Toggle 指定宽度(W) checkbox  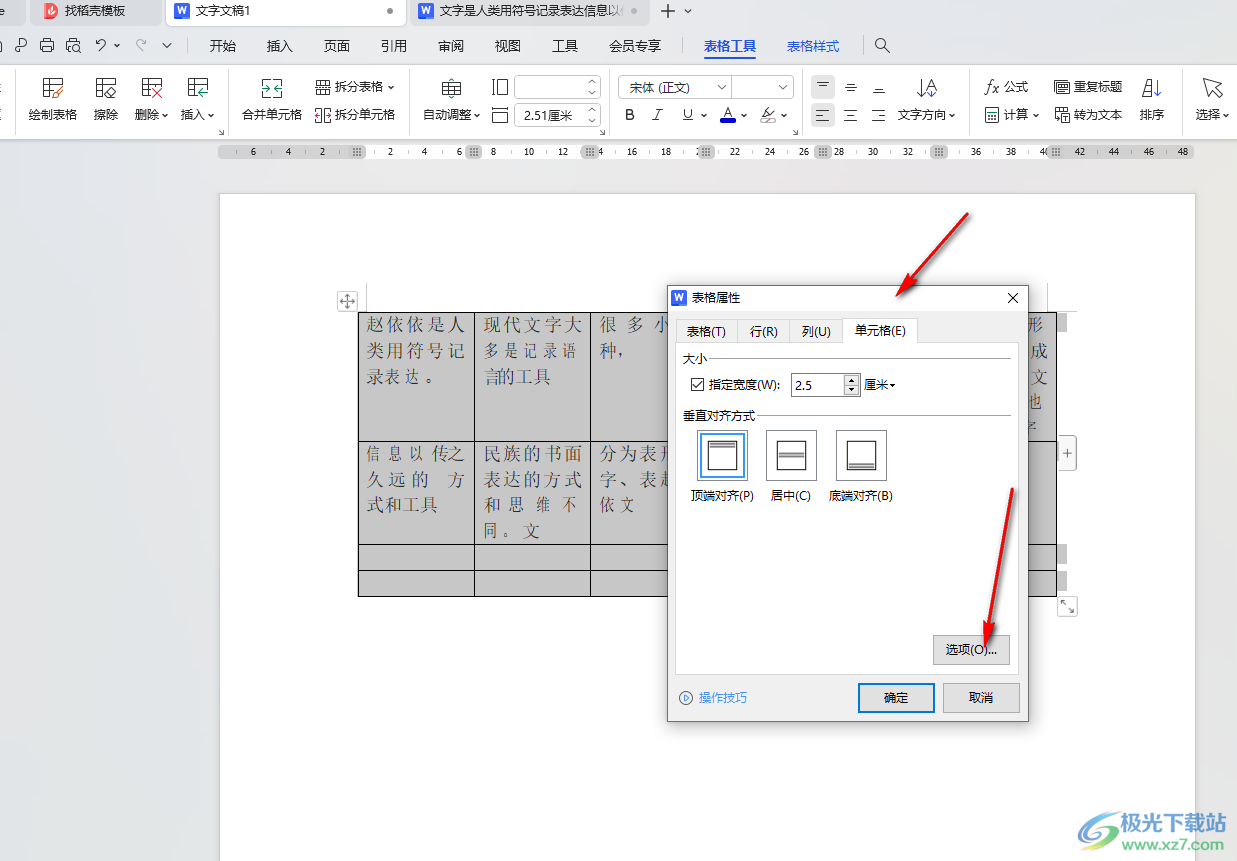coord(698,384)
